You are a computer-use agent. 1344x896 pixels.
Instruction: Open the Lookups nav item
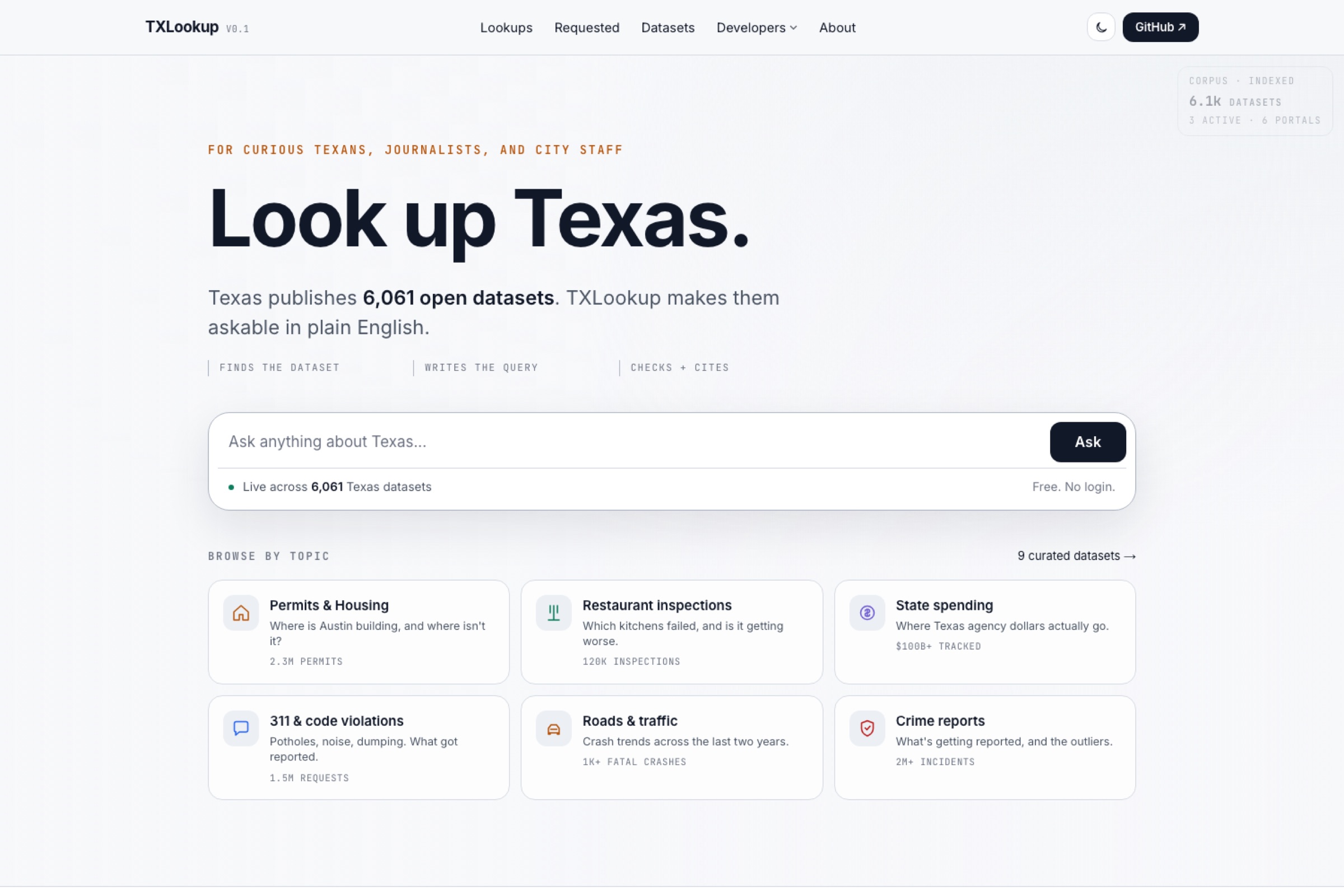506,27
